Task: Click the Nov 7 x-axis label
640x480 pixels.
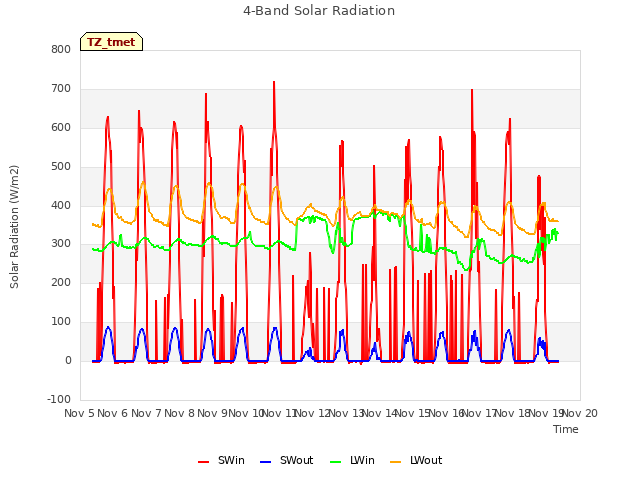Action: point(146,413)
